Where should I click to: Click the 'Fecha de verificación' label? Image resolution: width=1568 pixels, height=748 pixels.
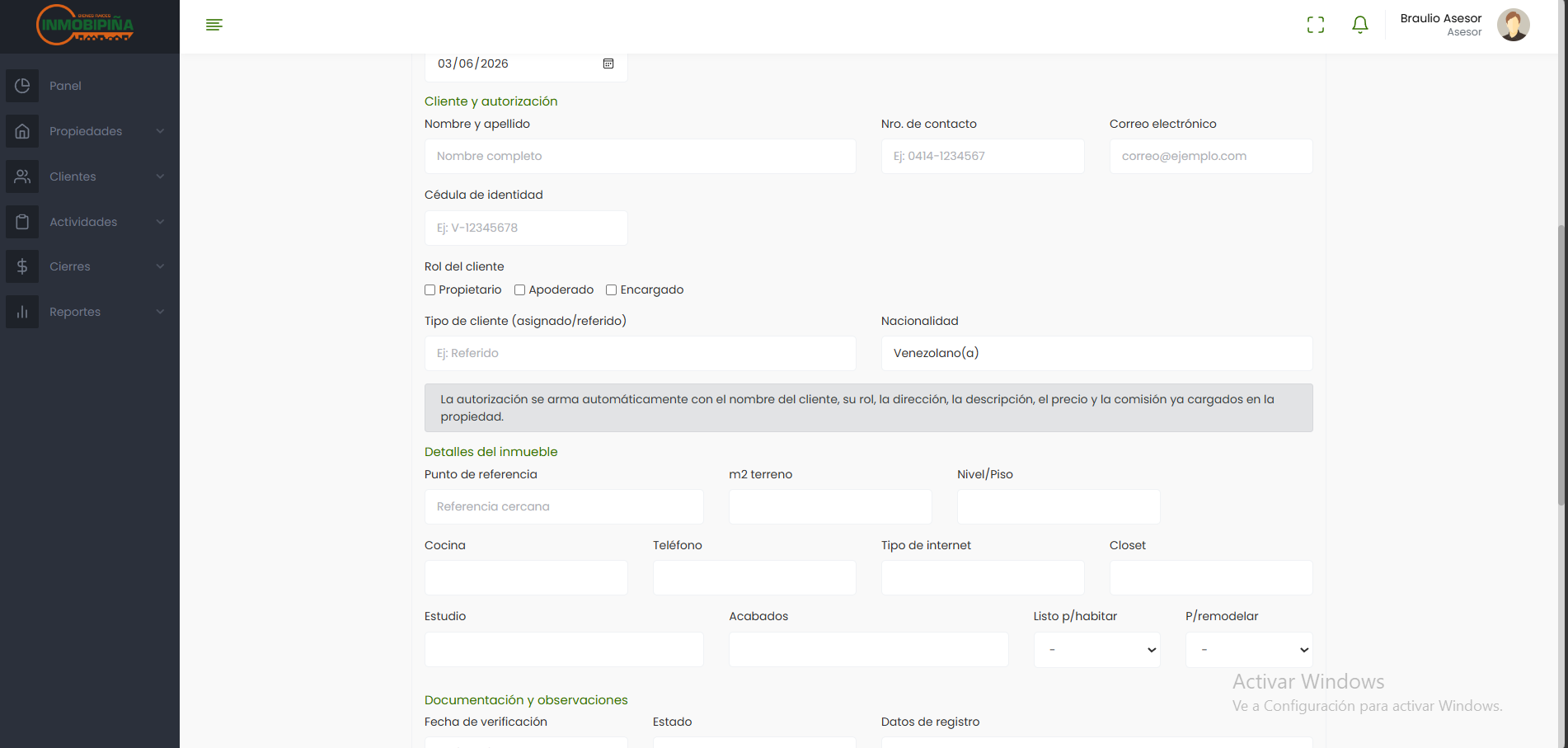486,722
